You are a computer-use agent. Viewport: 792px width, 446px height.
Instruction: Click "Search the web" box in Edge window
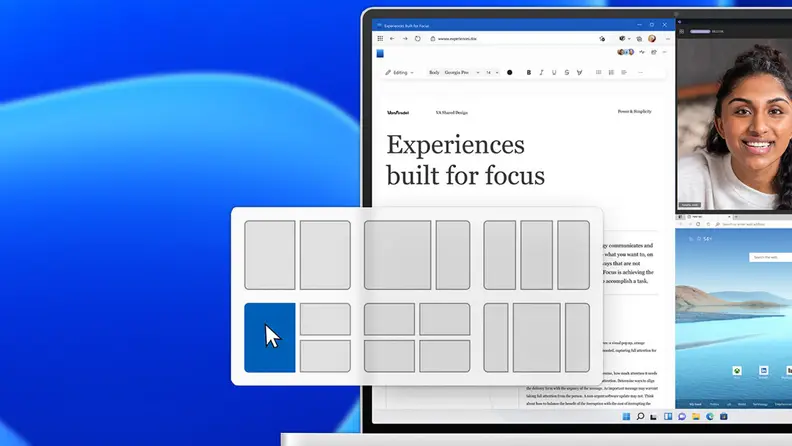click(770, 258)
